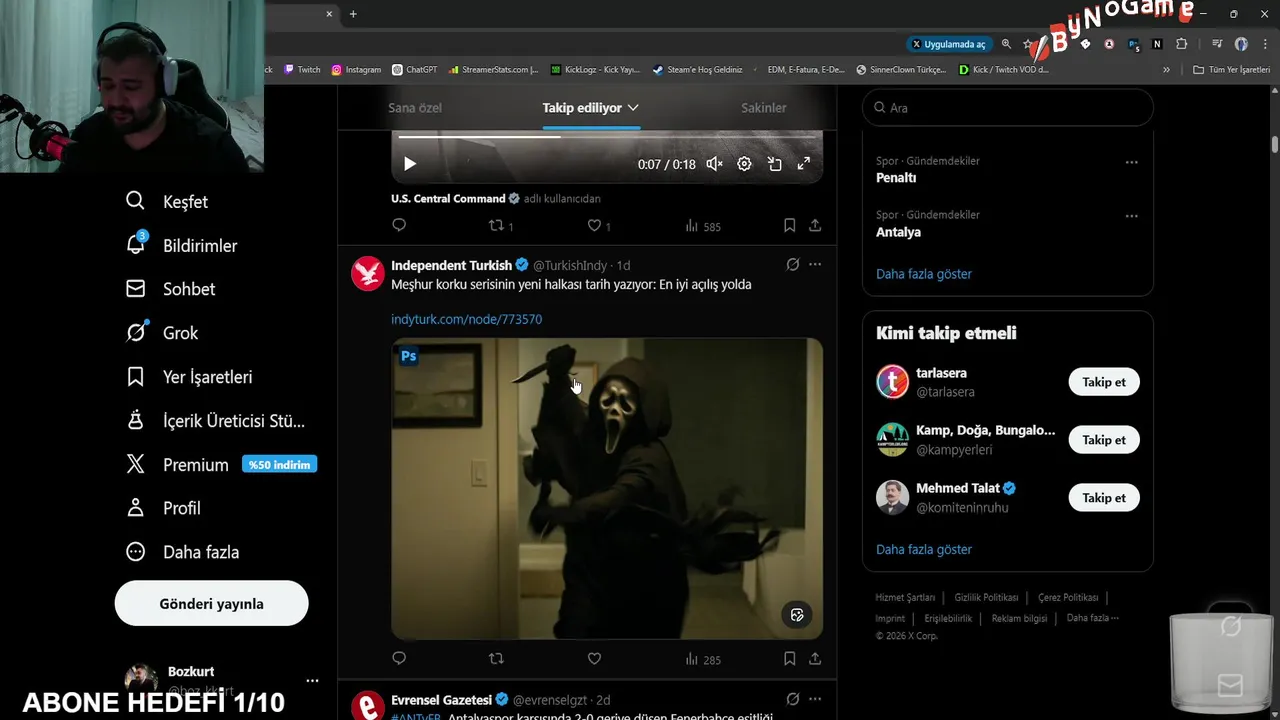Open options for Antalya trend

tap(1131, 216)
